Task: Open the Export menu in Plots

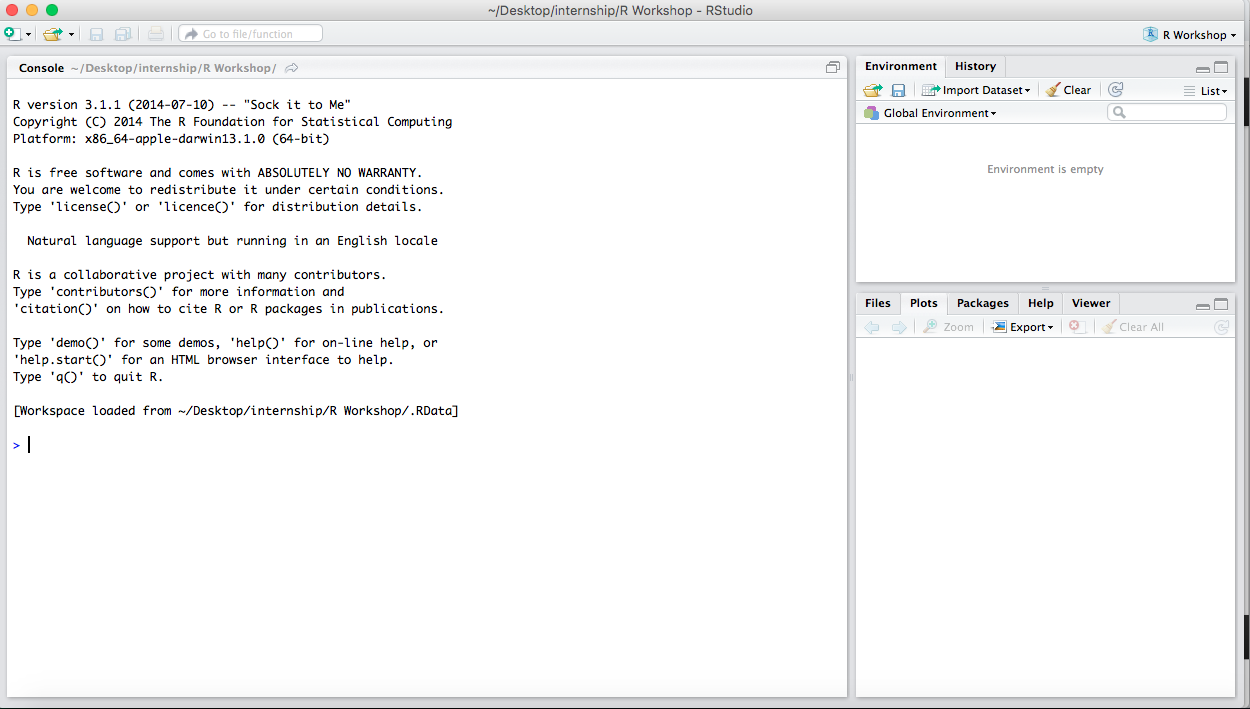Action: point(1022,327)
